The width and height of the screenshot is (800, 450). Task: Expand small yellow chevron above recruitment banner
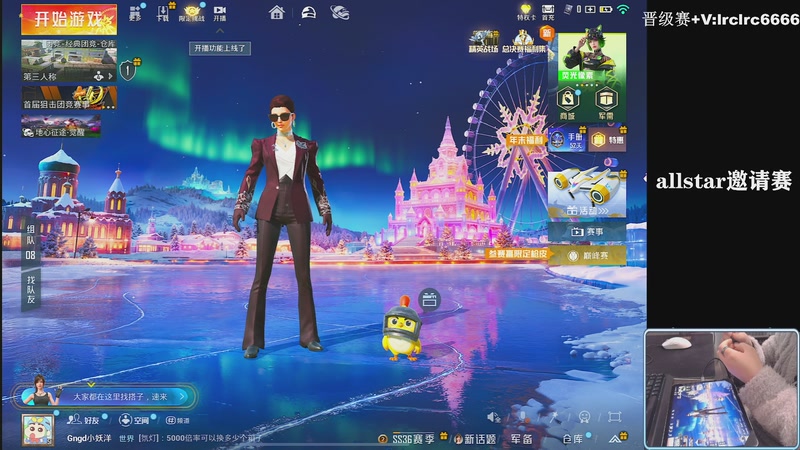click(91, 385)
